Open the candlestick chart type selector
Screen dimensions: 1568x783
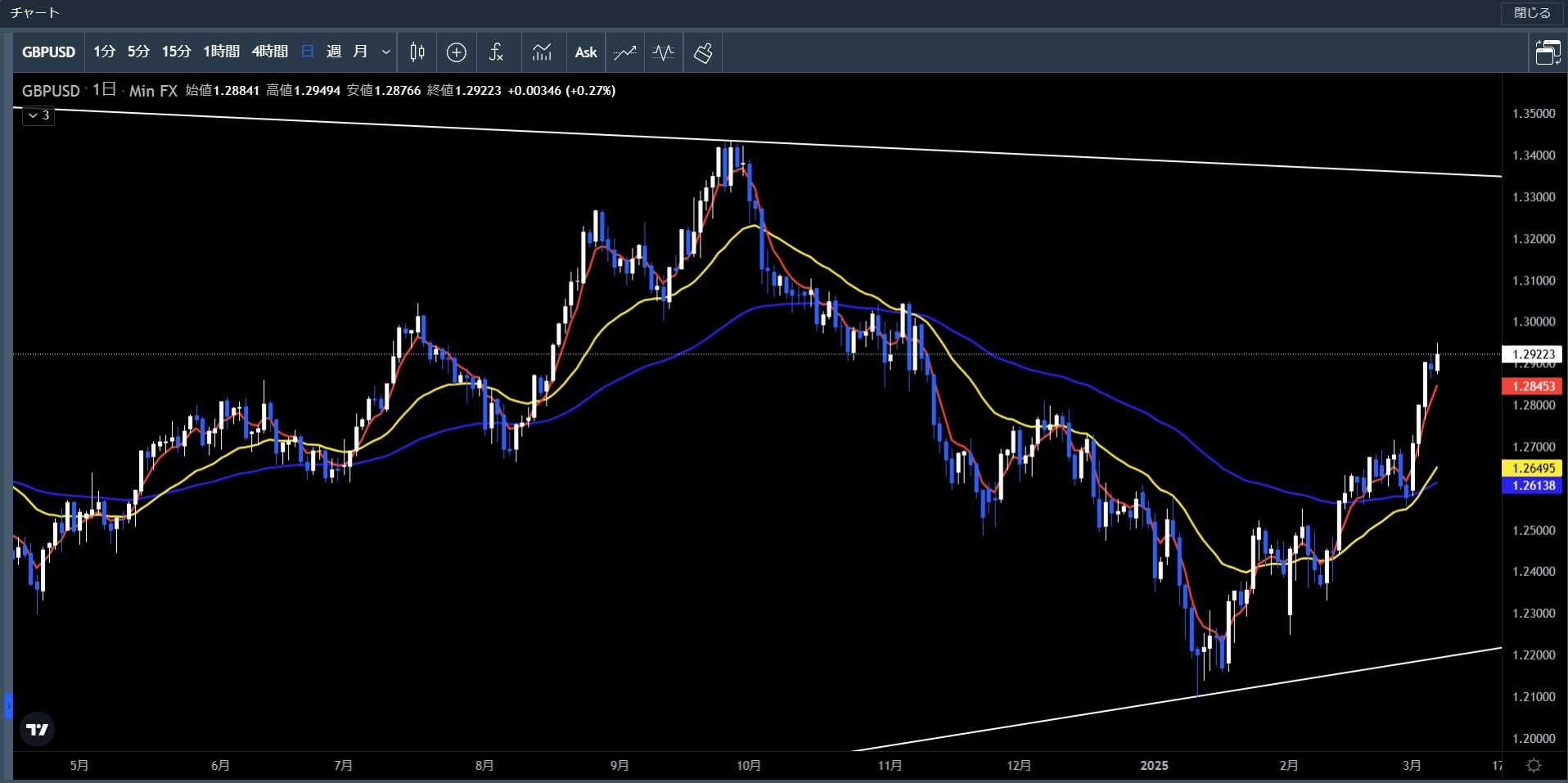coord(417,52)
